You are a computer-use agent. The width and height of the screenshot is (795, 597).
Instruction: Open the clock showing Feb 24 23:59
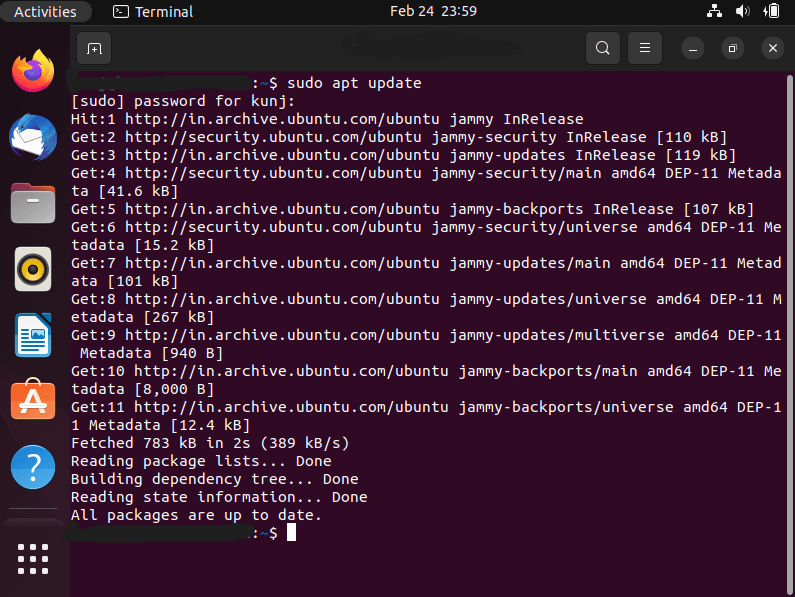coord(433,11)
